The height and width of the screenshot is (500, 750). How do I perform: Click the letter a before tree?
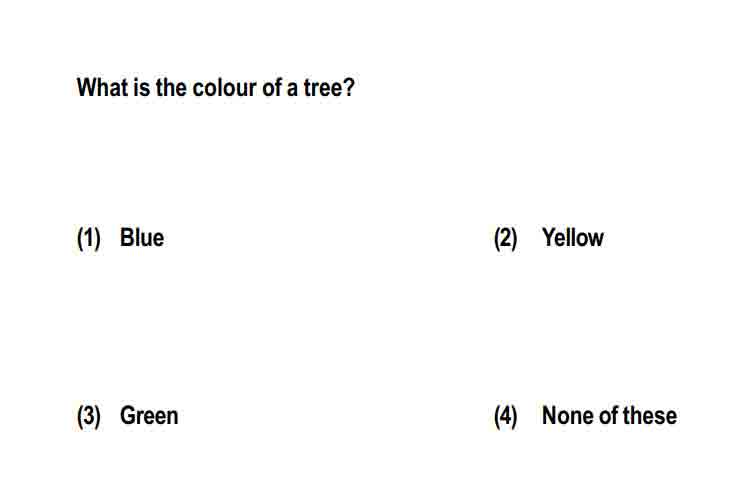[x=292, y=89]
